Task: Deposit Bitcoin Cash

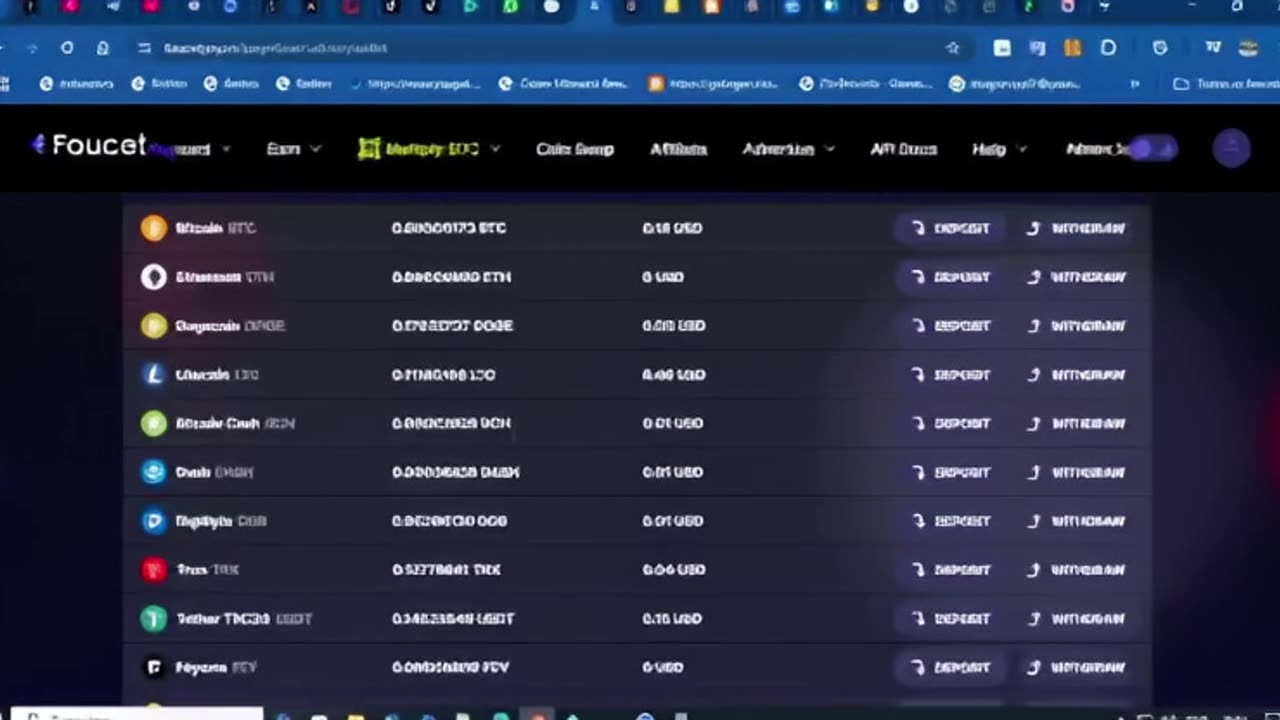Action: 951,423
